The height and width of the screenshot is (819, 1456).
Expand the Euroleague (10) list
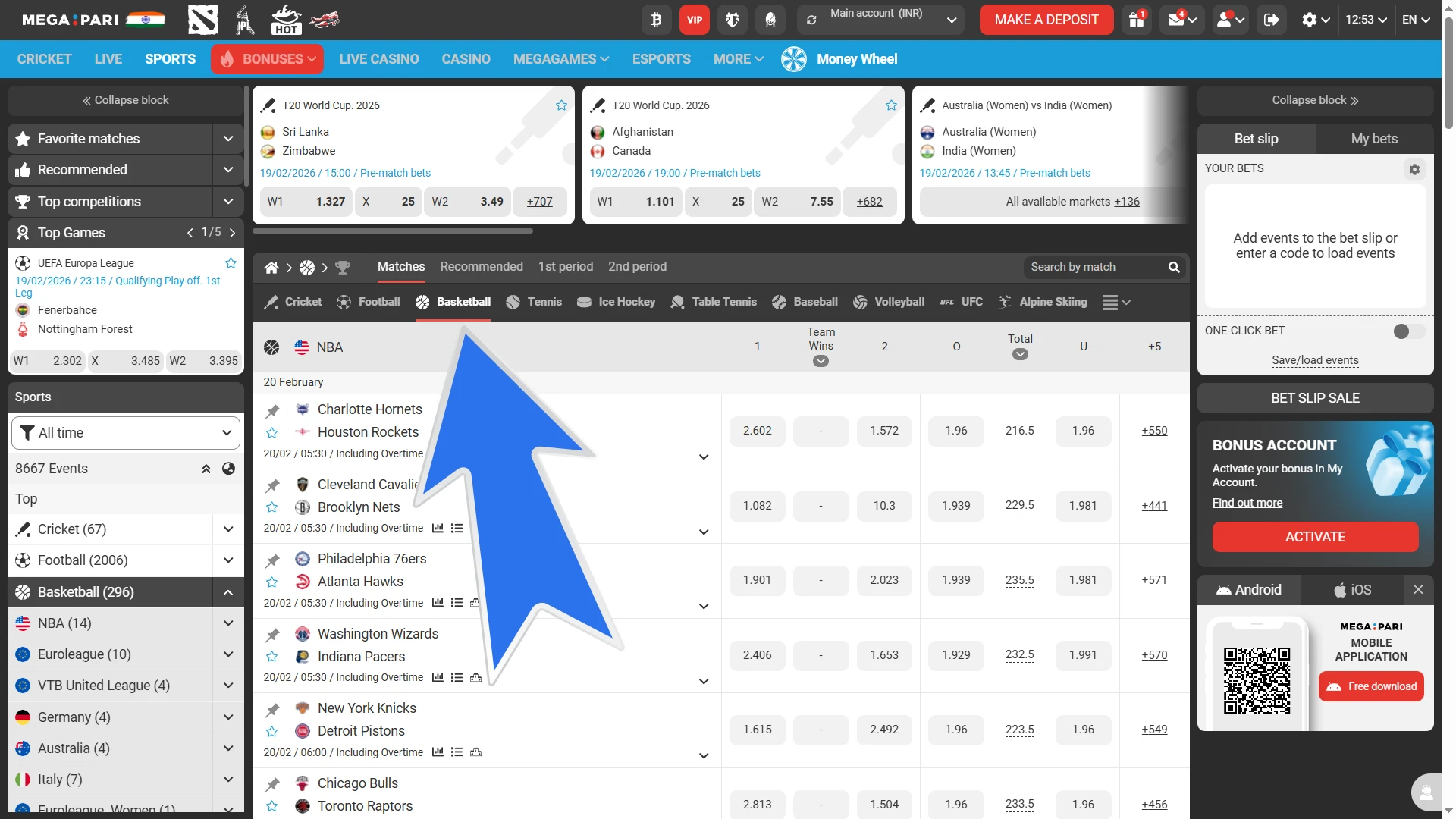point(228,654)
